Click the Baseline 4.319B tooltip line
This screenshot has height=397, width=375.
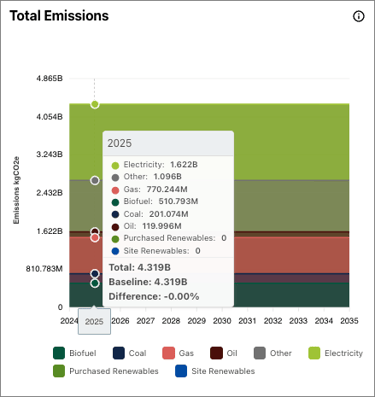(148, 282)
